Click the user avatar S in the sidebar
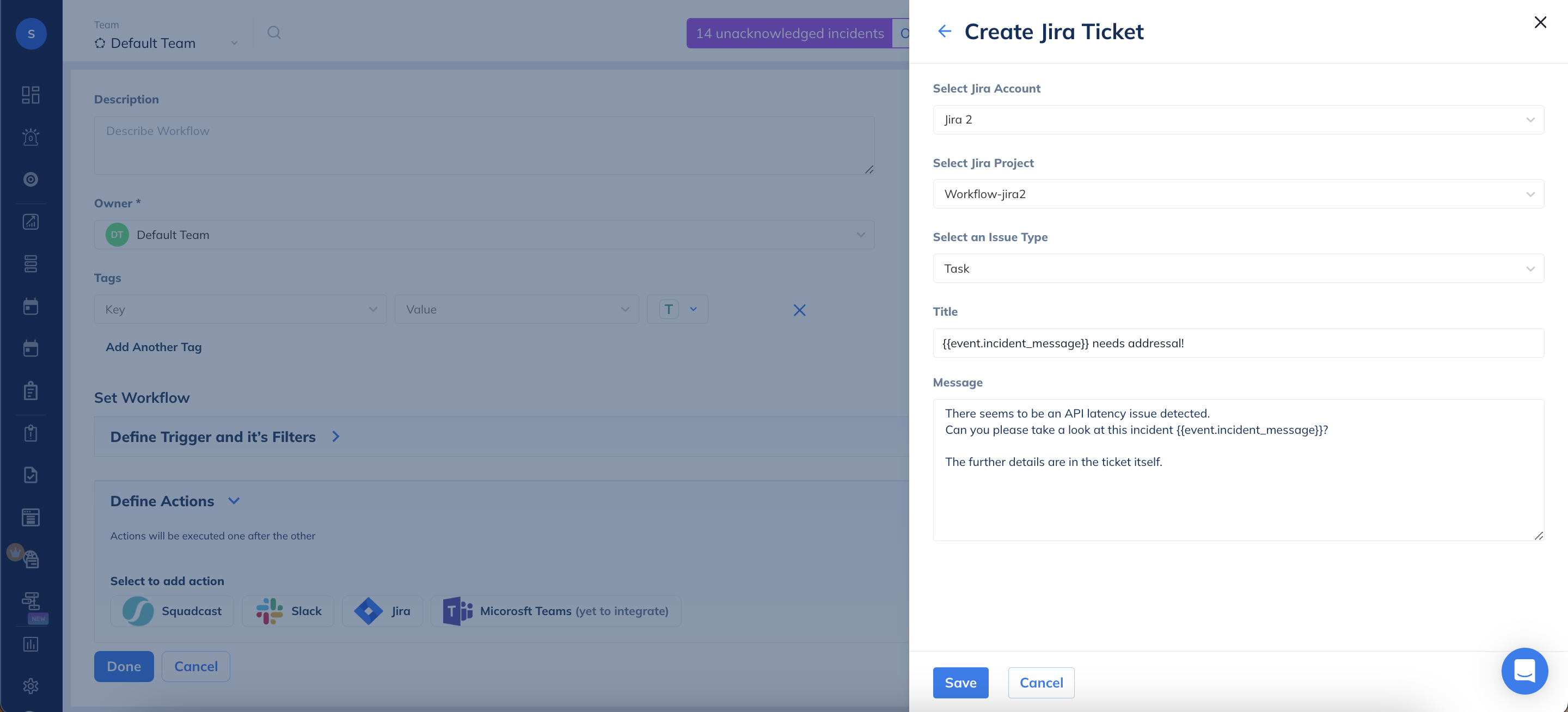The image size is (1568, 712). point(31,33)
